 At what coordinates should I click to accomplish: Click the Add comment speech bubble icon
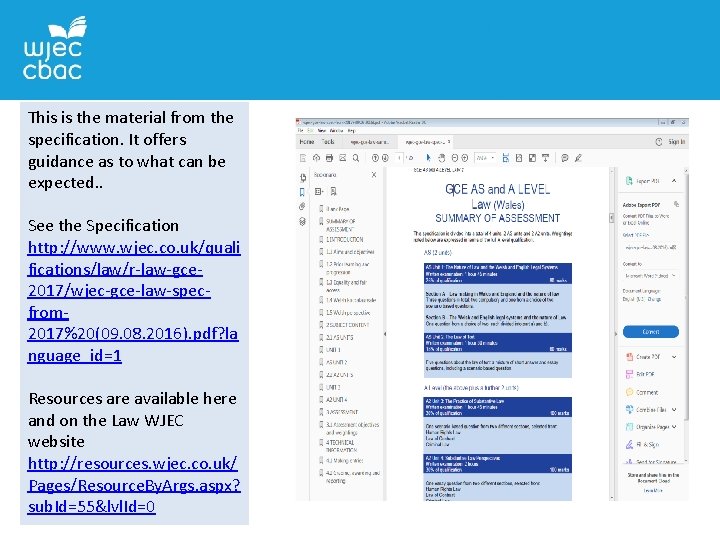[565, 158]
